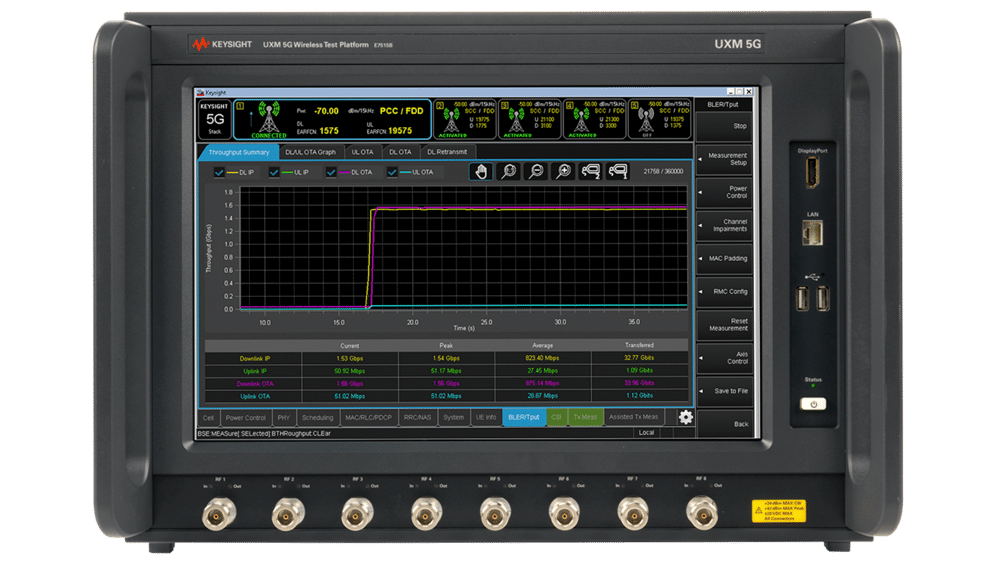Expand the RMC Config softkey menu

(x=724, y=291)
